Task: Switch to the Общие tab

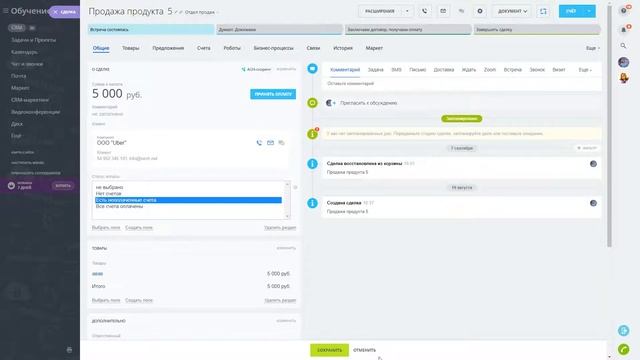Action: click(101, 48)
